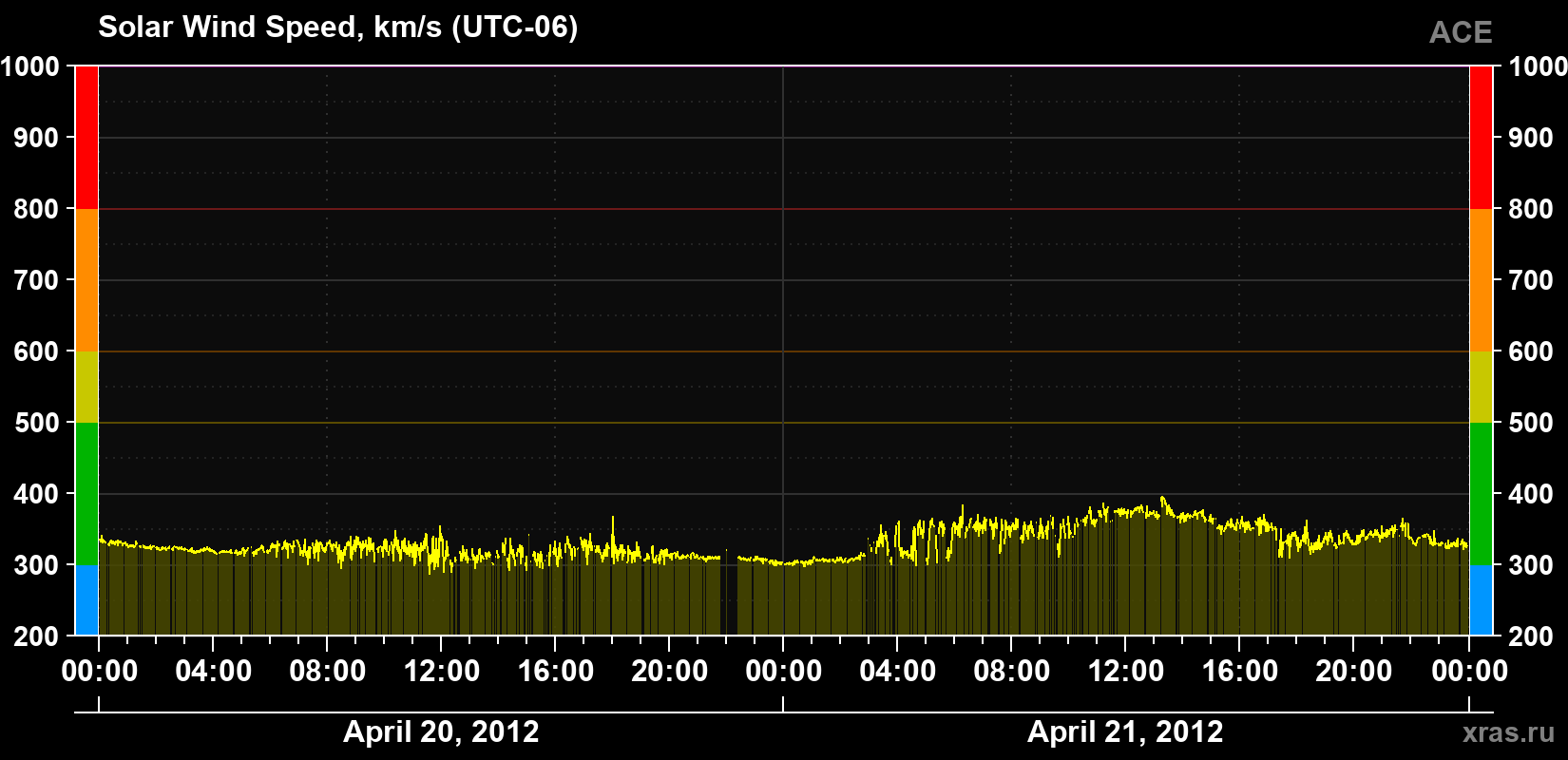Image resolution: width=1568 pixels, height=760 pixels.
Task: Click the highest speed peak on April 21
Action: [1162, 498]
